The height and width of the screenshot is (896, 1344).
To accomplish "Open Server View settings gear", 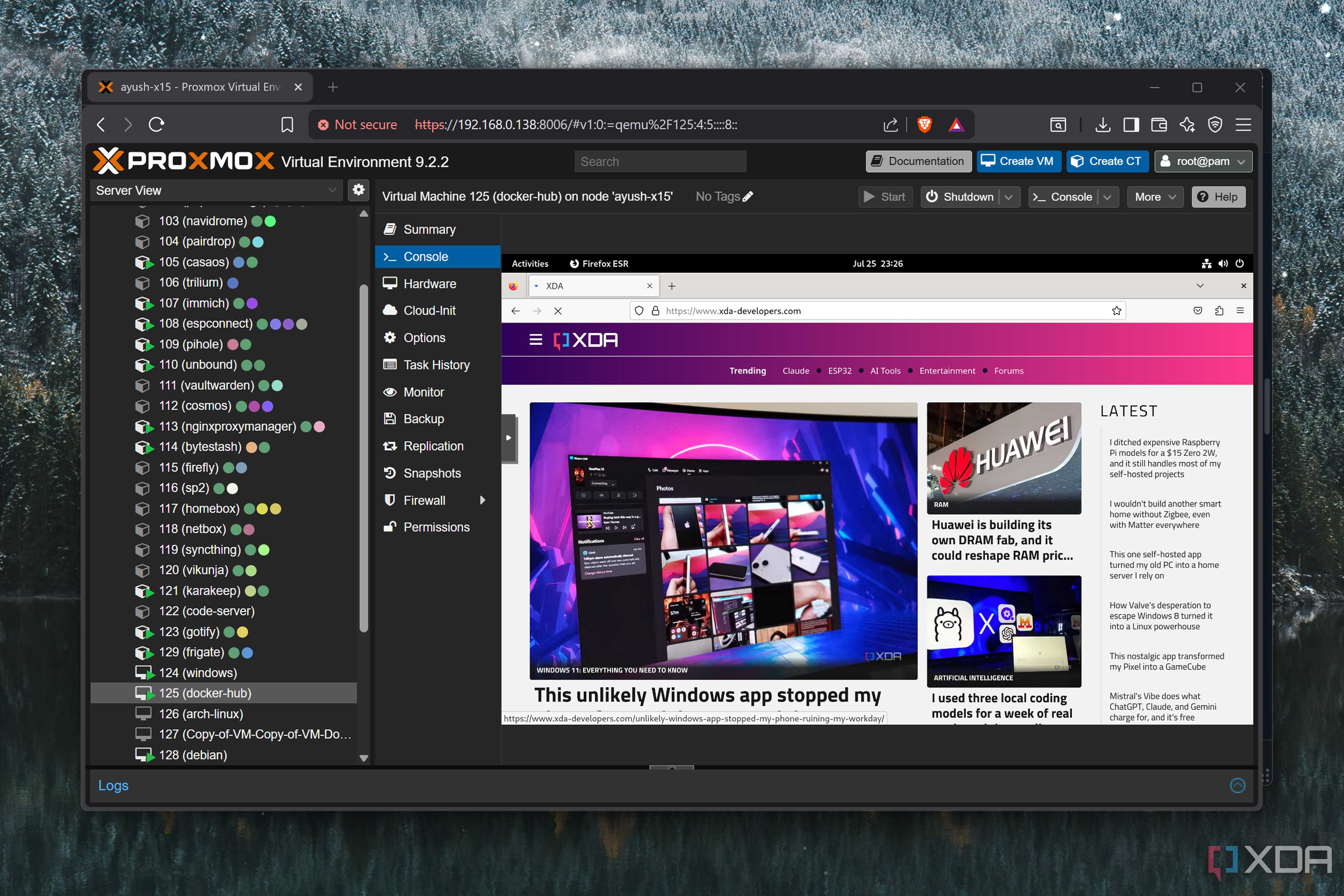I will [x=358, y=190].
